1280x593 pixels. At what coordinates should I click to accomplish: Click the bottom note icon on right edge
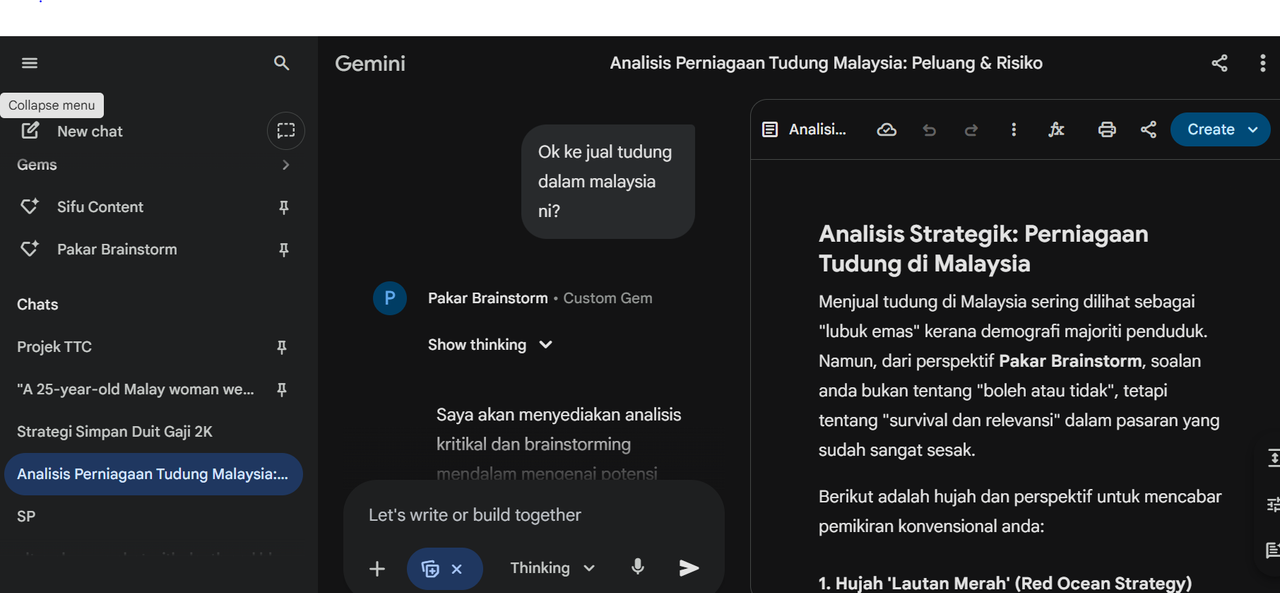pyautogui.click(x=1272, y=550)
